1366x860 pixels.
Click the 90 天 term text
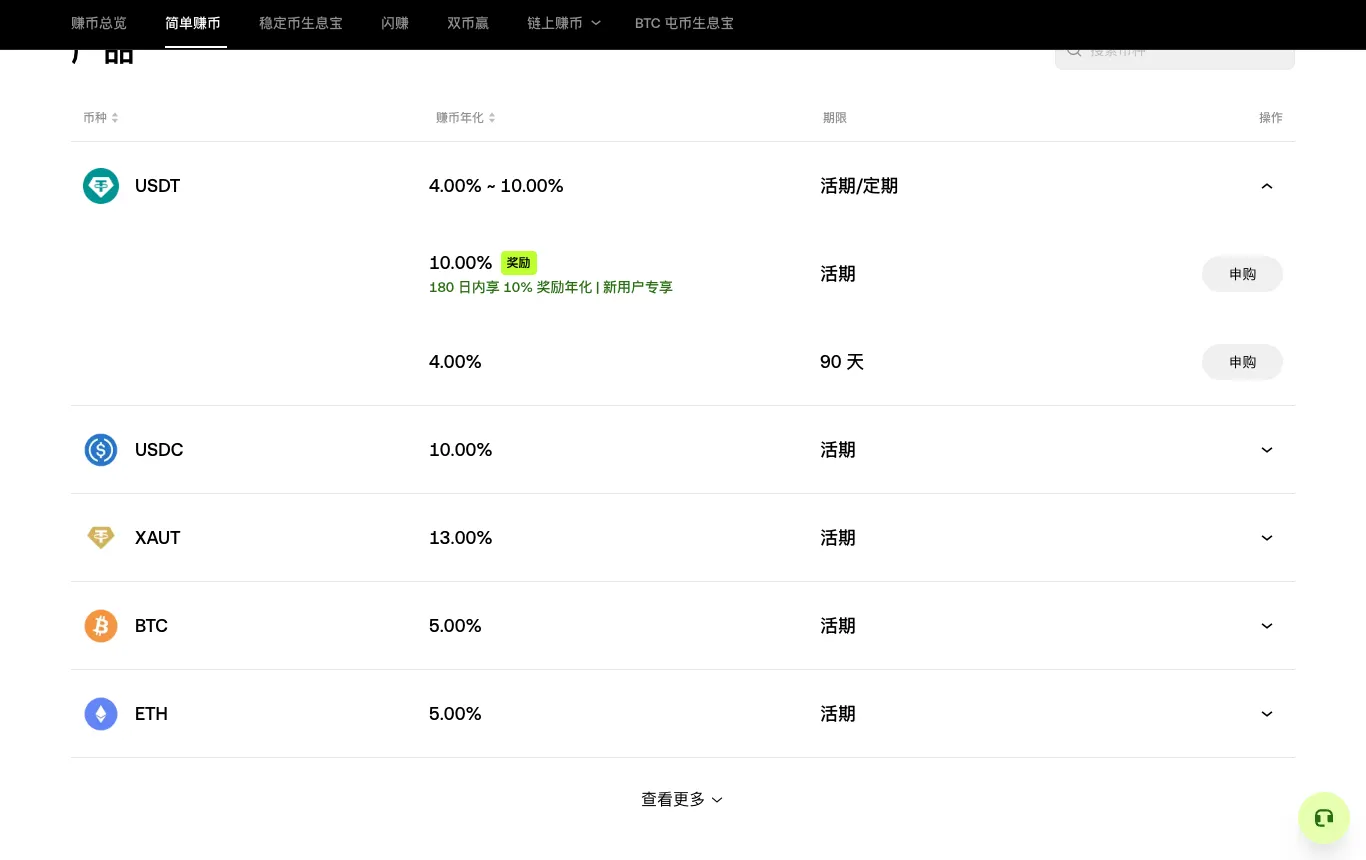[842, 362]
